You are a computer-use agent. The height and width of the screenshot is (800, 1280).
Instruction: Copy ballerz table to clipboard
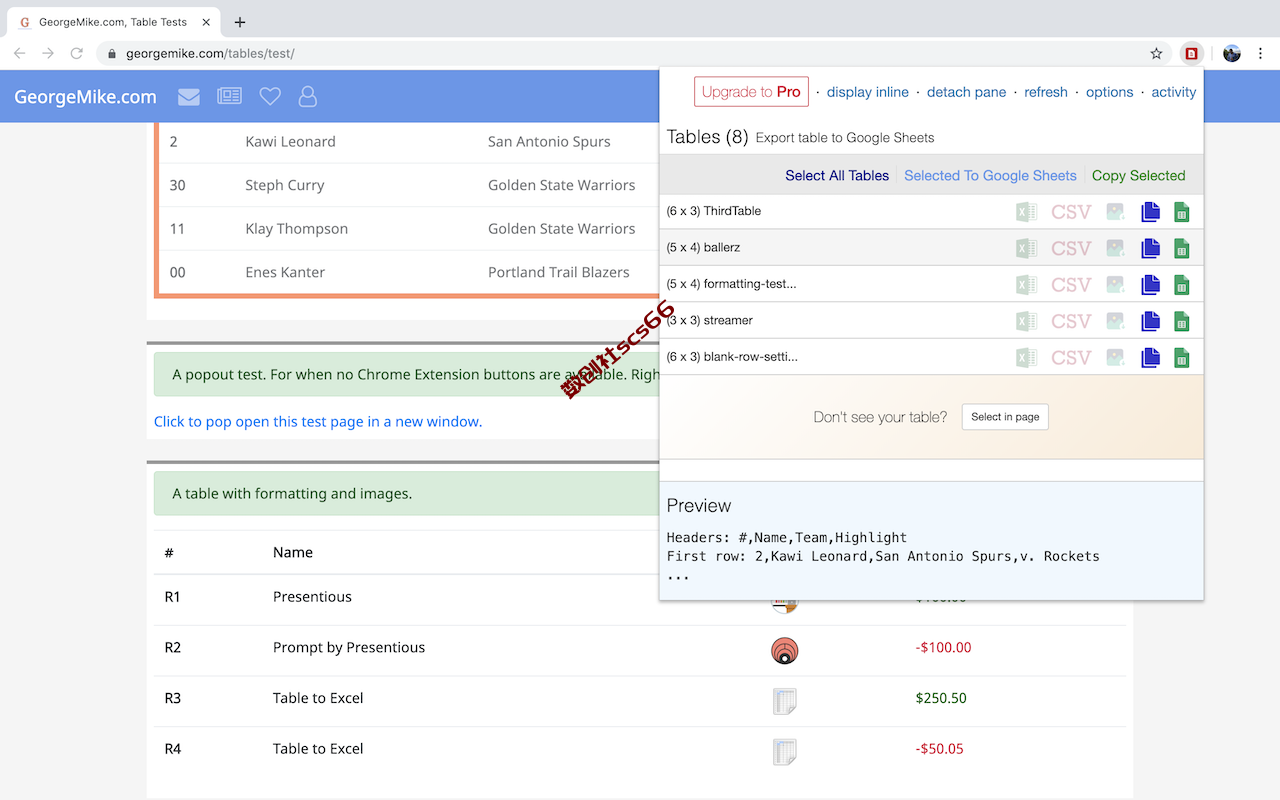click(x=1150, y=248)
